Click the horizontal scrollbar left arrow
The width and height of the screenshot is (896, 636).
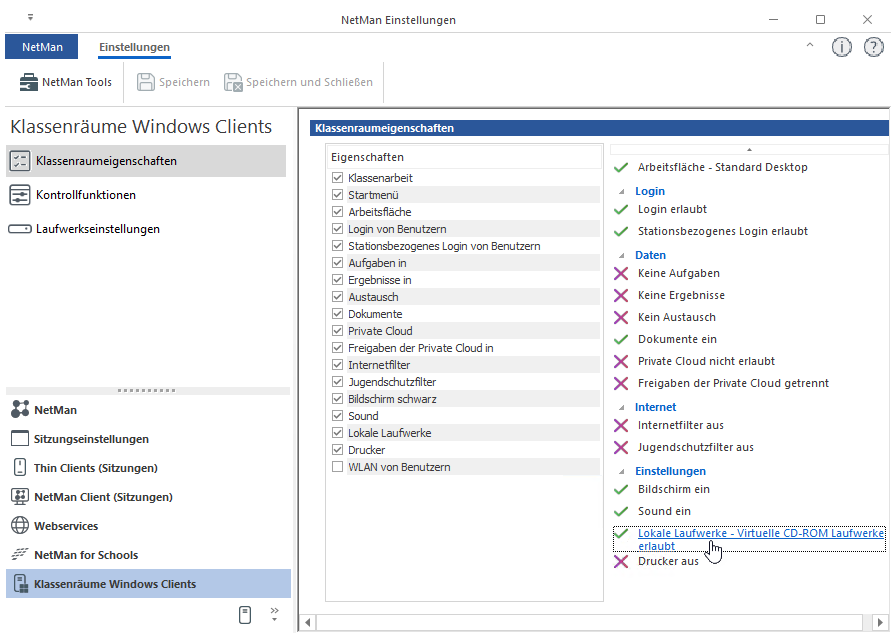pyautogui.click(x=307, y=622)
